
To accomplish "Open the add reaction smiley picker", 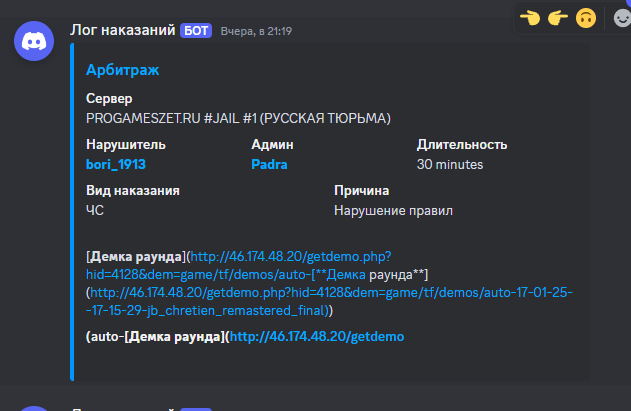I will tap(621, 18).
